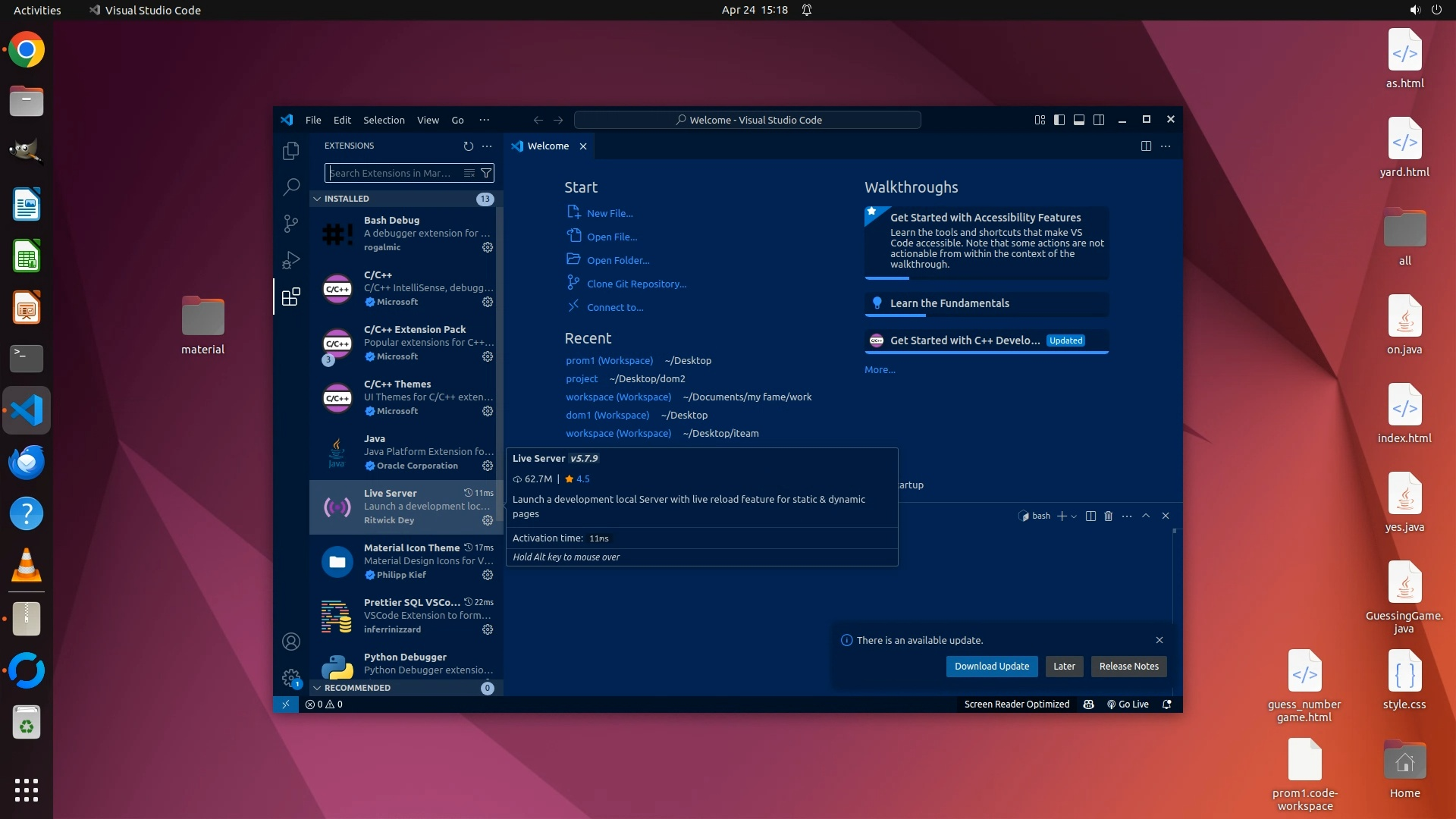Click the Accounts icon in activity bar
Image resolution: width=1456 pixels, height=819 pixels.
tap(290, 642)
